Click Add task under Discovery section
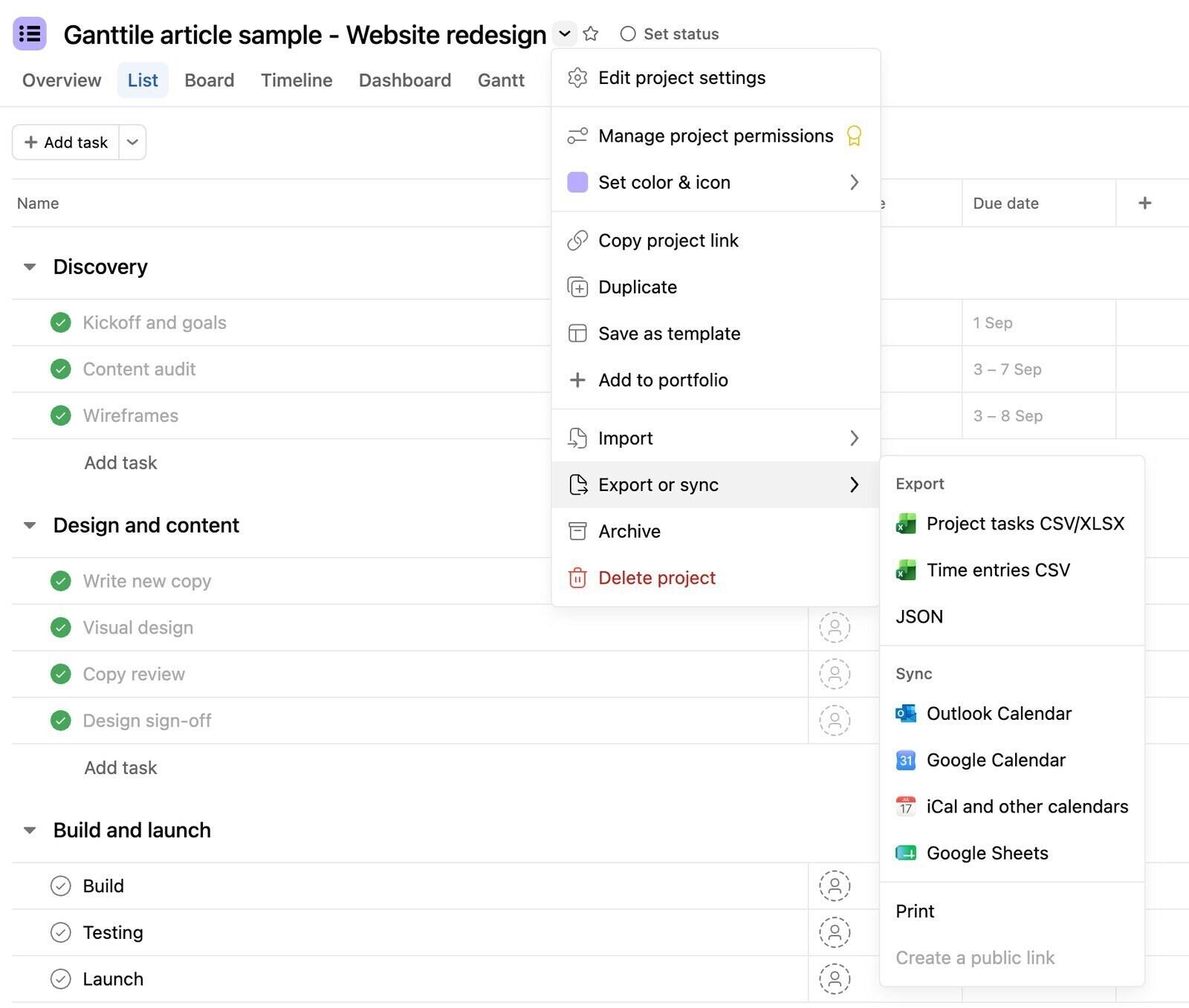Screen dimensions: 1189x1008 (x=120, y=463)
